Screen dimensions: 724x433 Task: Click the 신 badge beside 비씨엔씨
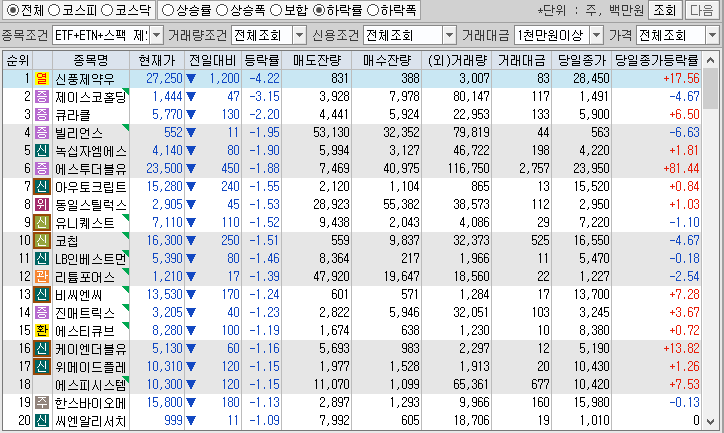[42, 295]
